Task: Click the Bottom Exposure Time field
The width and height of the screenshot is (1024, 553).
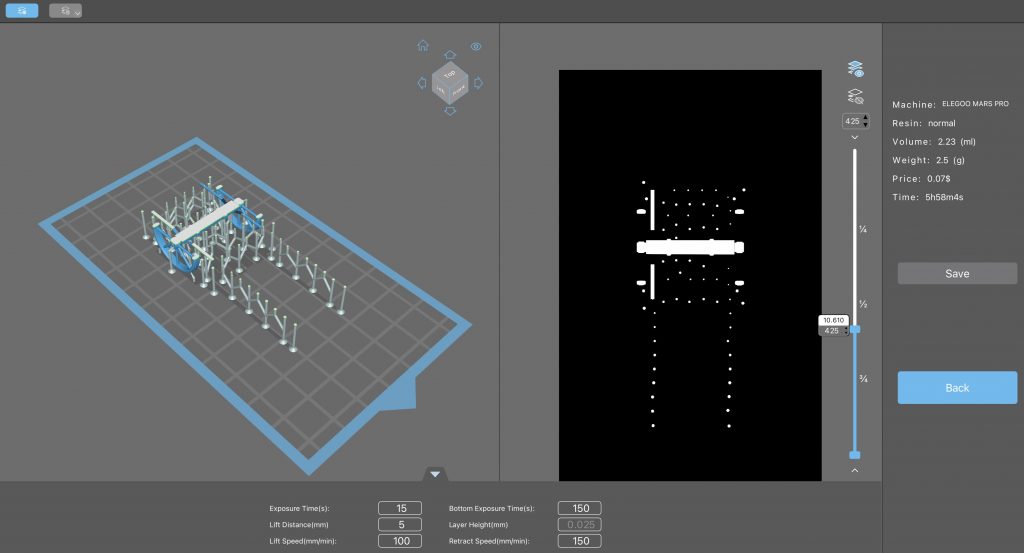Action: 579,508
